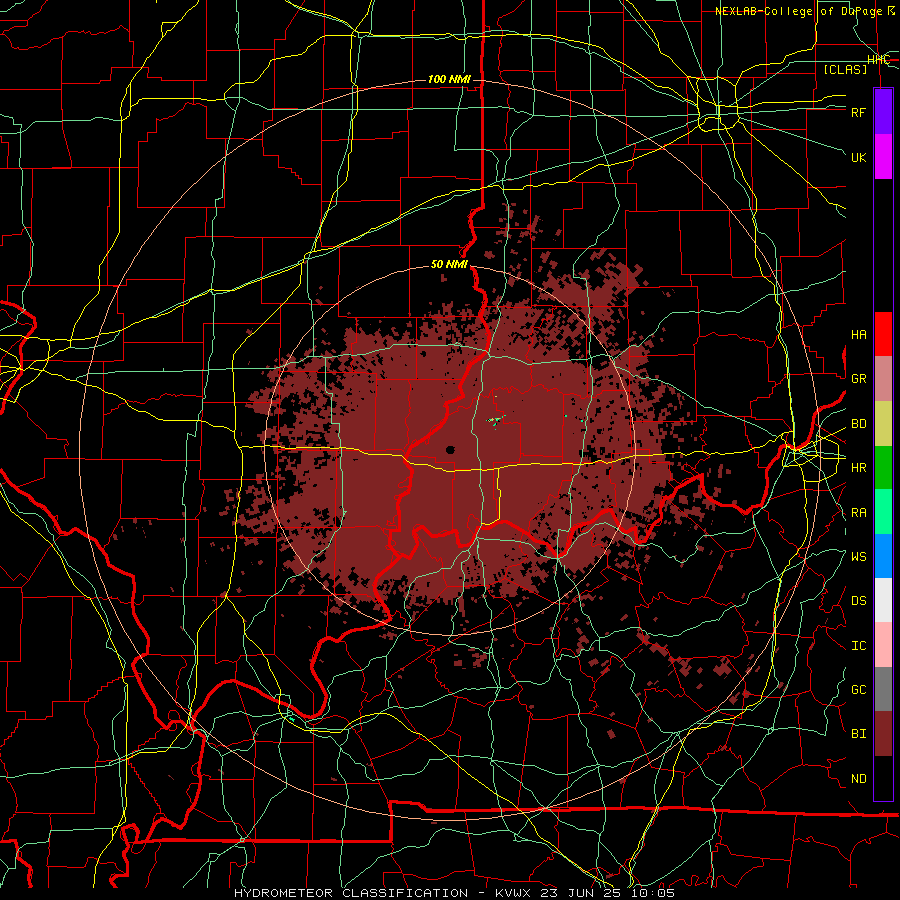Click the GR legend label text
Screen dimensions: 900x900
858,379
